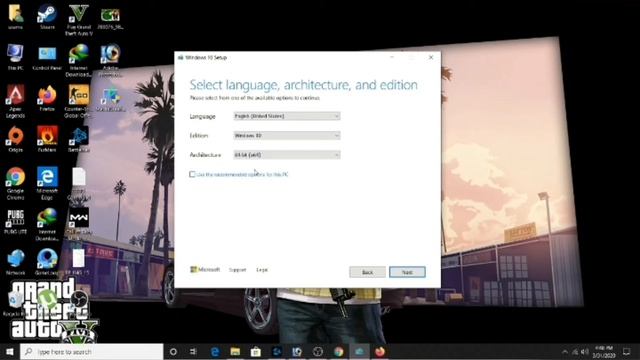Select the Recycle Bin desktop icon

pyautogui.click(x=15, y=303)
